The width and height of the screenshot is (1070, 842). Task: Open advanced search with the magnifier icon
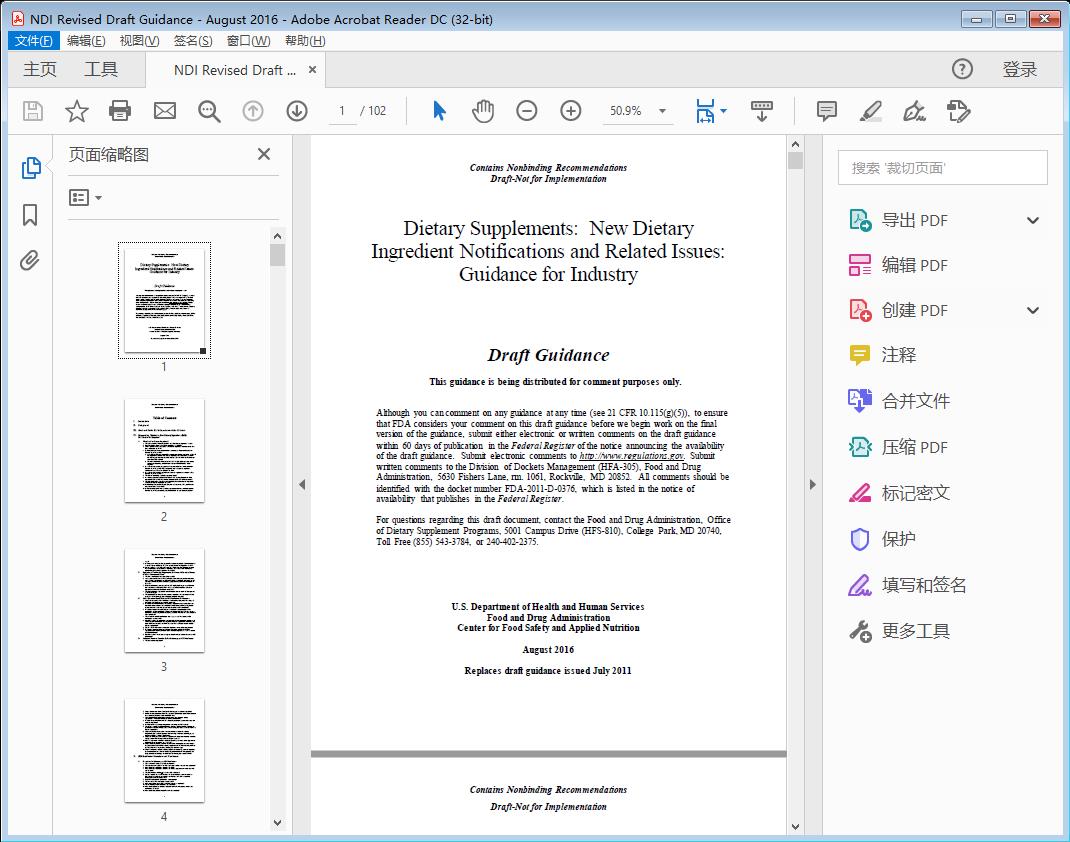point(208,111)
